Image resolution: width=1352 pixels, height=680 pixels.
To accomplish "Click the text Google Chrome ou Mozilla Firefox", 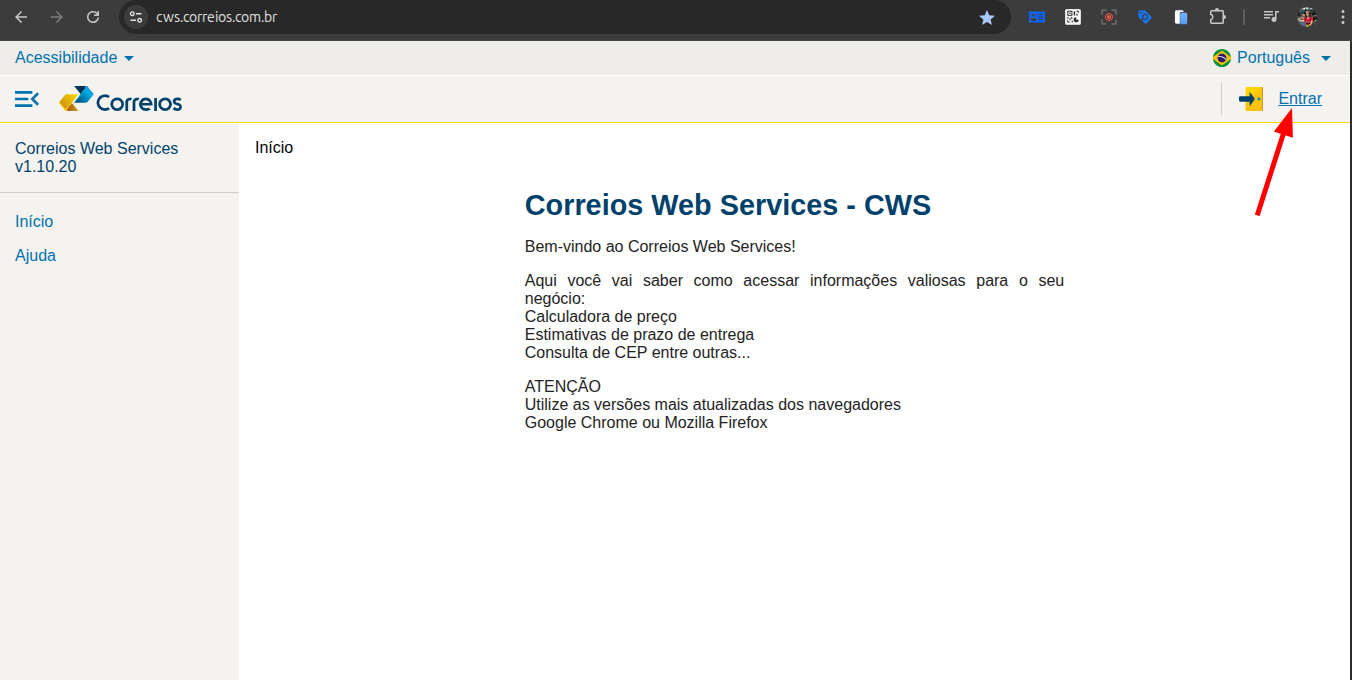I will coord(646,423).
